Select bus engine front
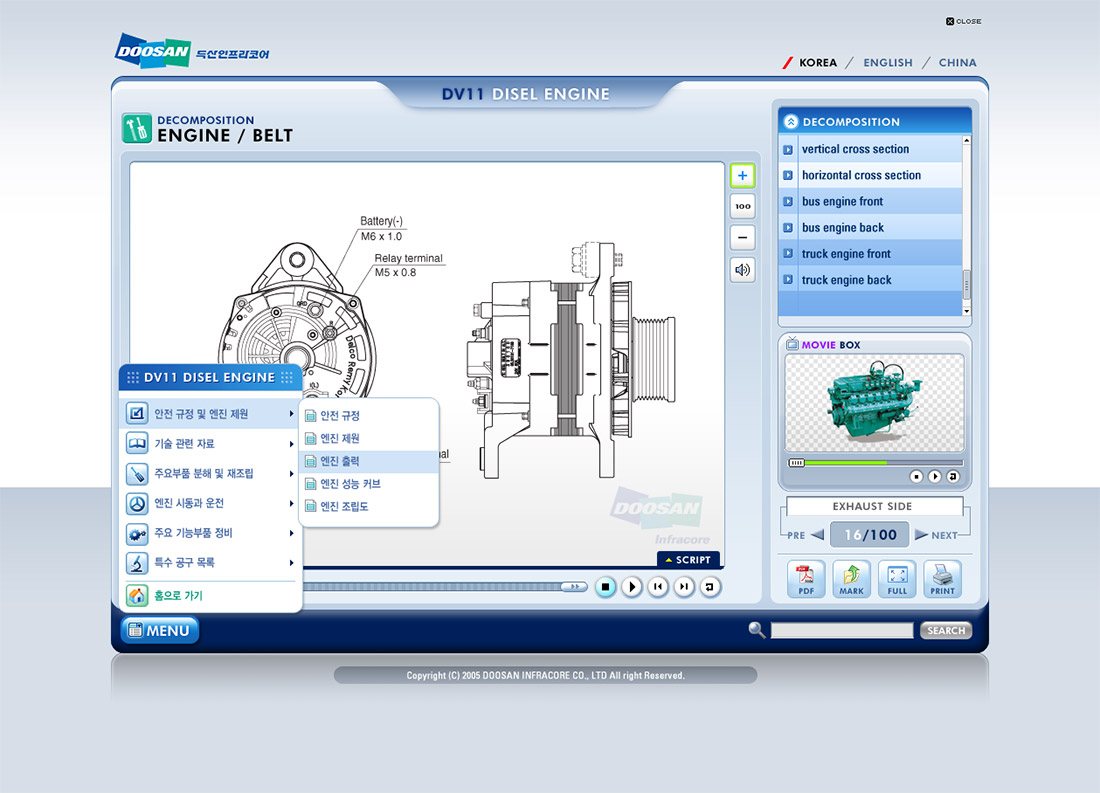The width and height of the screenshot is (1100, 793). tap(871, 201)
